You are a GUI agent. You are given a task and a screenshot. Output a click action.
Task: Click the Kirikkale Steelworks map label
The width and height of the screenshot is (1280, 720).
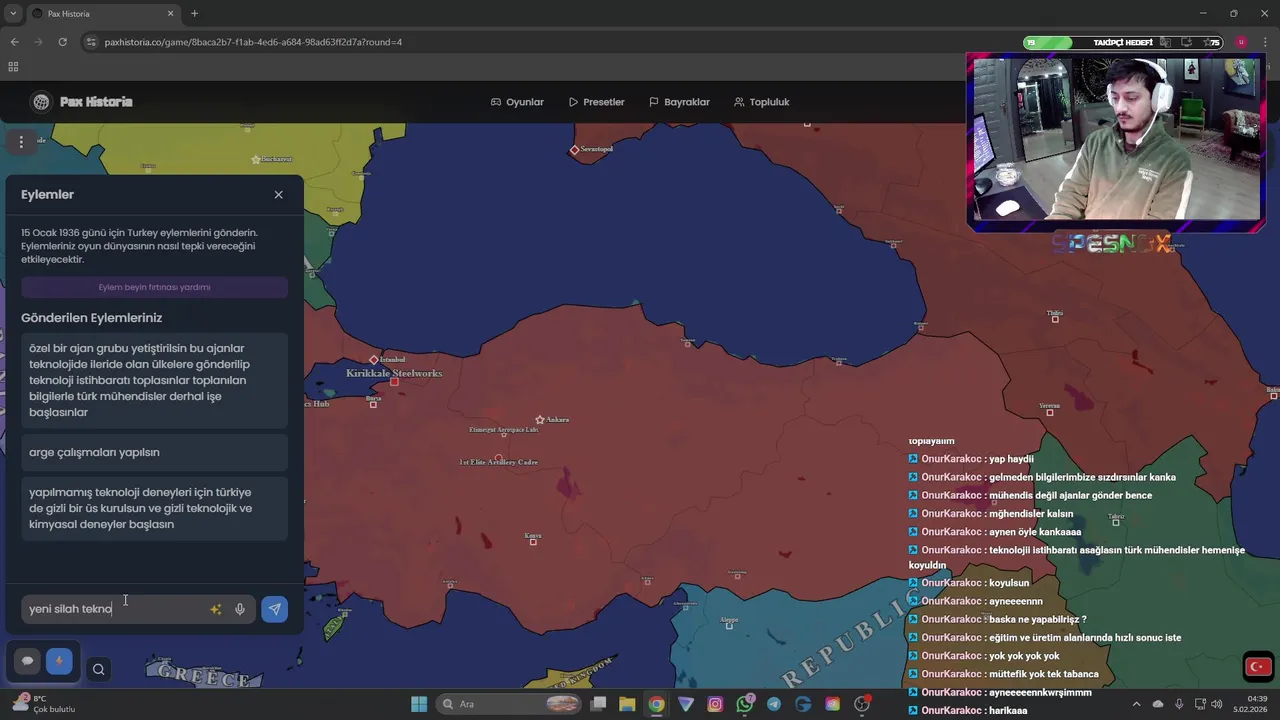394,373
